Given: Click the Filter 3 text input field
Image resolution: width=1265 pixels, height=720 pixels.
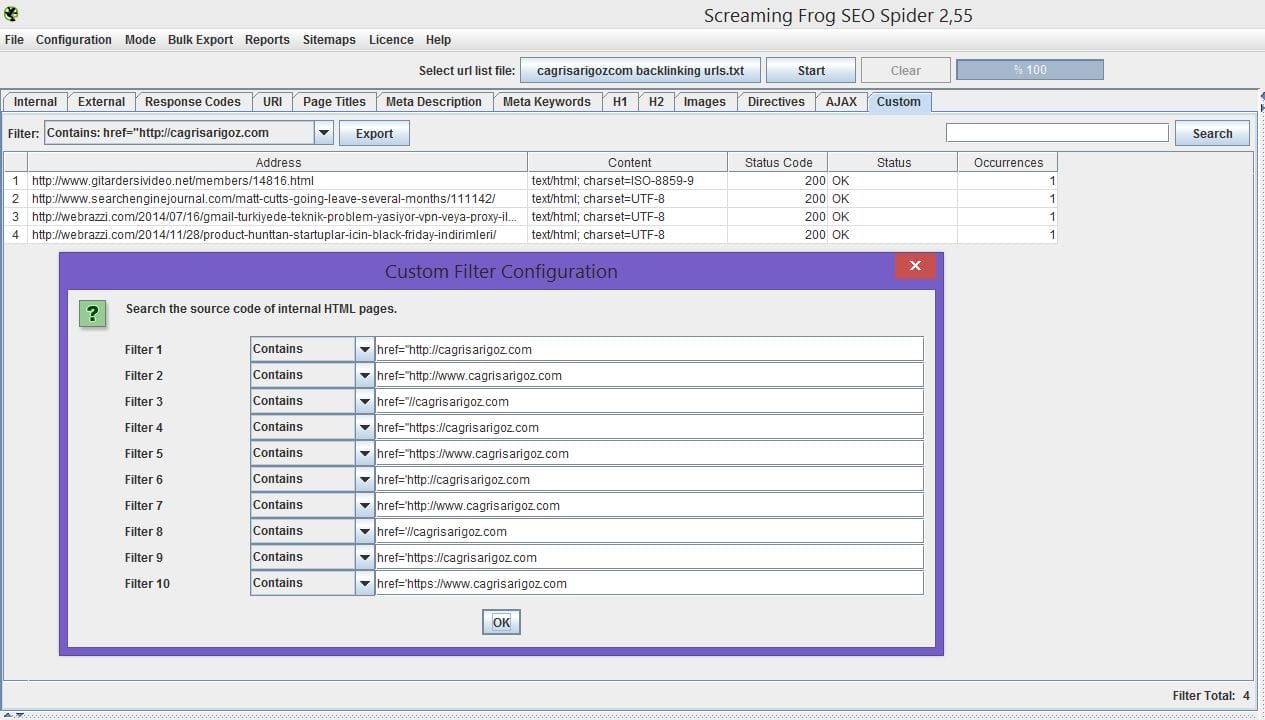Looking at the screenshot, I should (x=648, y=401).
